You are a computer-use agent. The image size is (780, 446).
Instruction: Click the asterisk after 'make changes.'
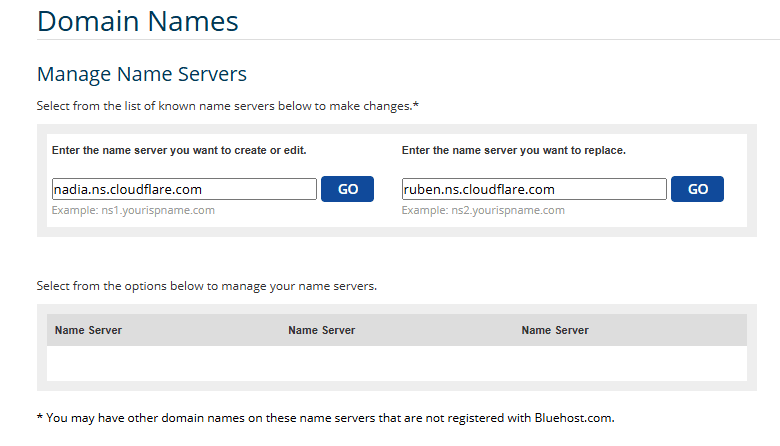coord(416,104)
